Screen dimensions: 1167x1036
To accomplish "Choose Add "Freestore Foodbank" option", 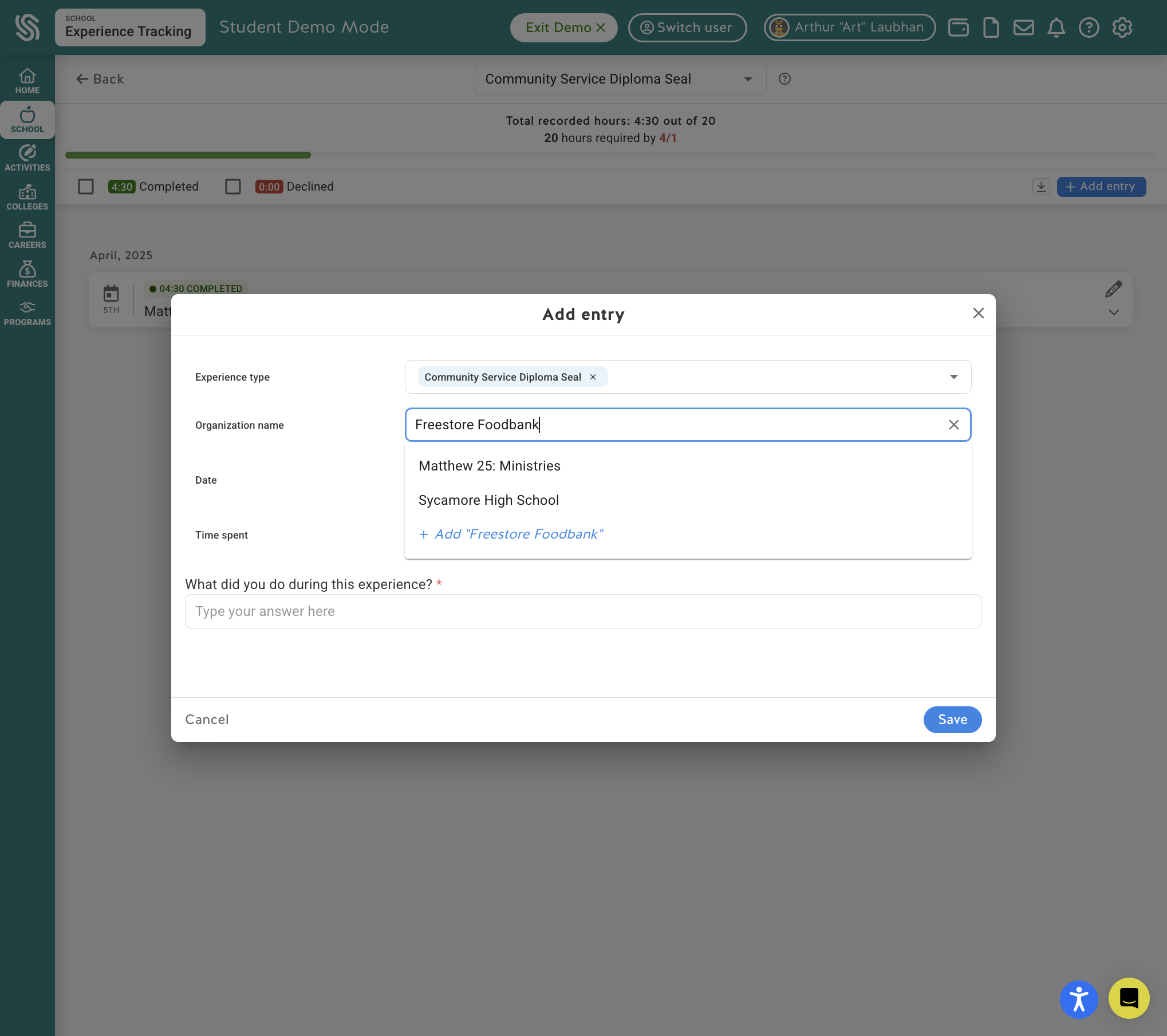I will click(x=688, y=534).
